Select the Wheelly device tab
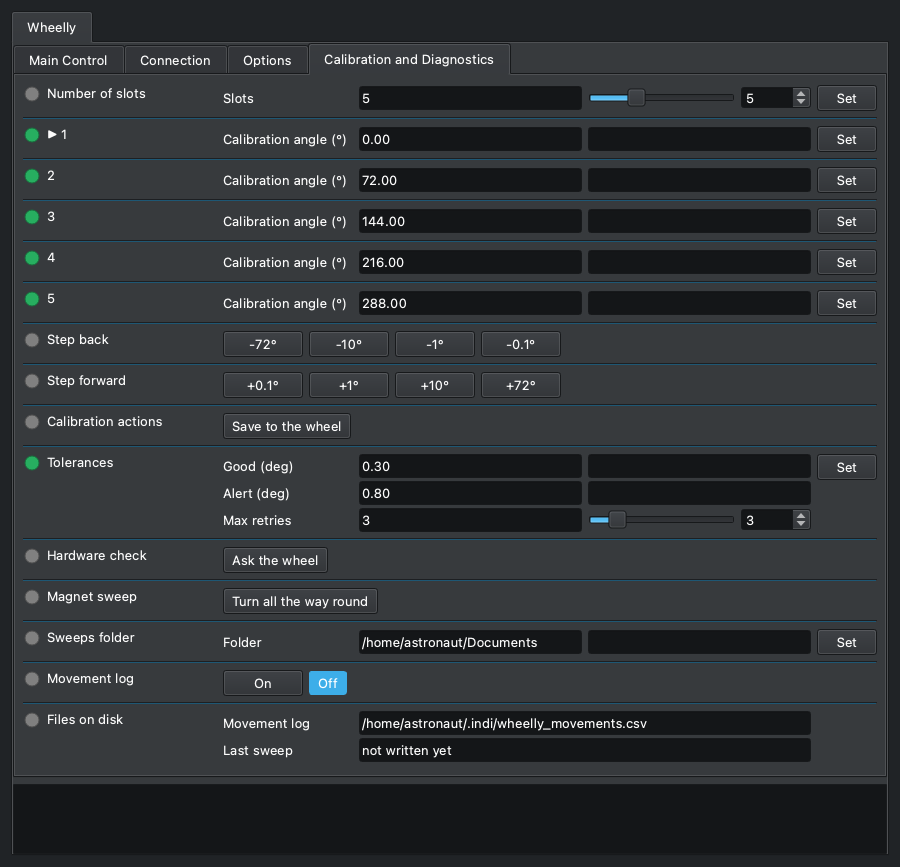This screenshot has width=900, height=867. click(x=52, y=28)
